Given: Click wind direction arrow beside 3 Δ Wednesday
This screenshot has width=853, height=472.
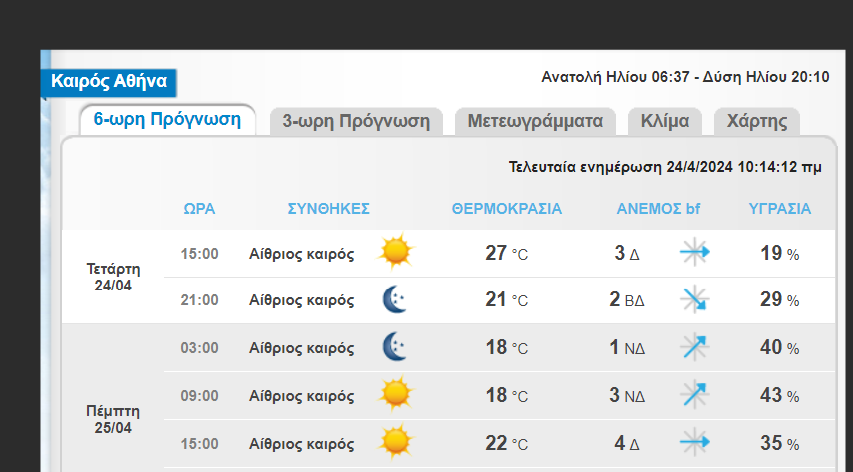Looking at the screenshot, I should point(695,252).
